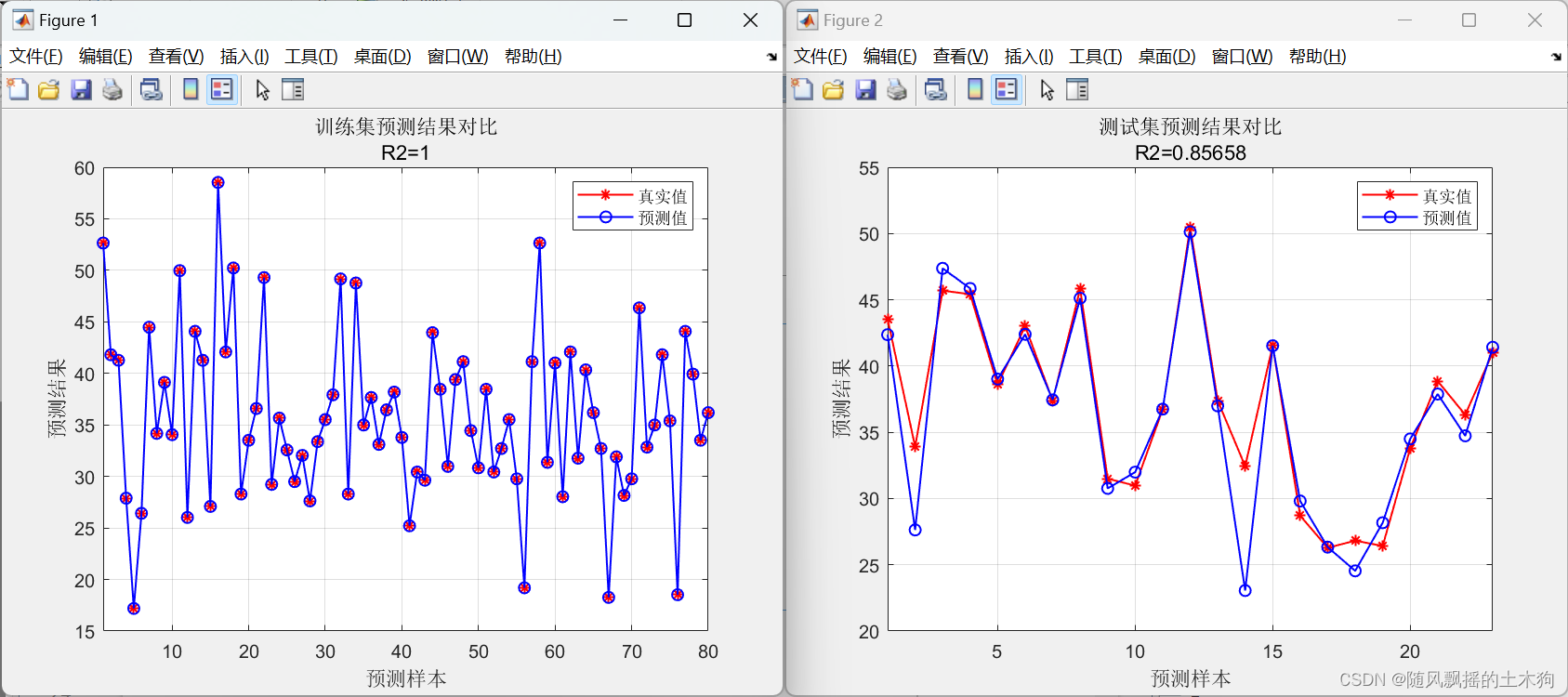Click y-axis label 预测结果 in Figure 2
Viewport: 1568px width, 697px height.
click(x=842, y=399)
